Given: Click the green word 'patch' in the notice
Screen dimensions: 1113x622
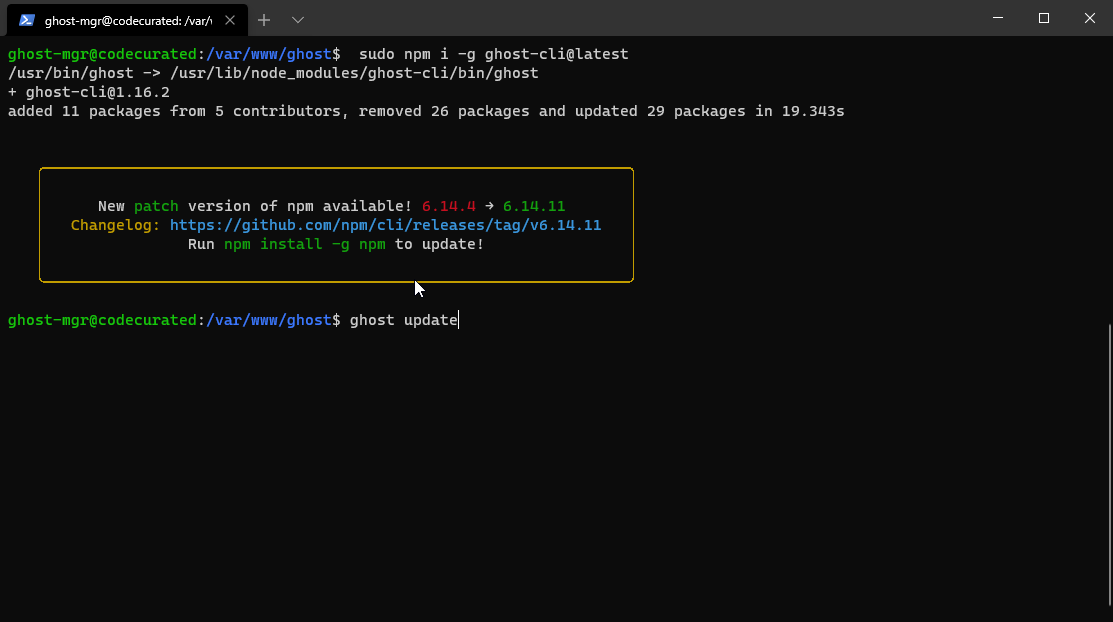Looking at the screenshot, I should coord(156,206).
